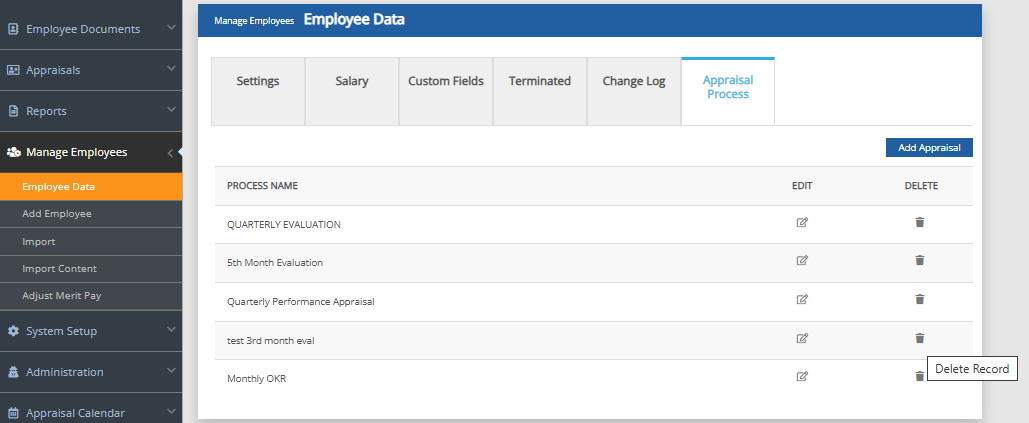Delete the test 3rd month eval record
The image size is (1029, 423).
(920, 339)
